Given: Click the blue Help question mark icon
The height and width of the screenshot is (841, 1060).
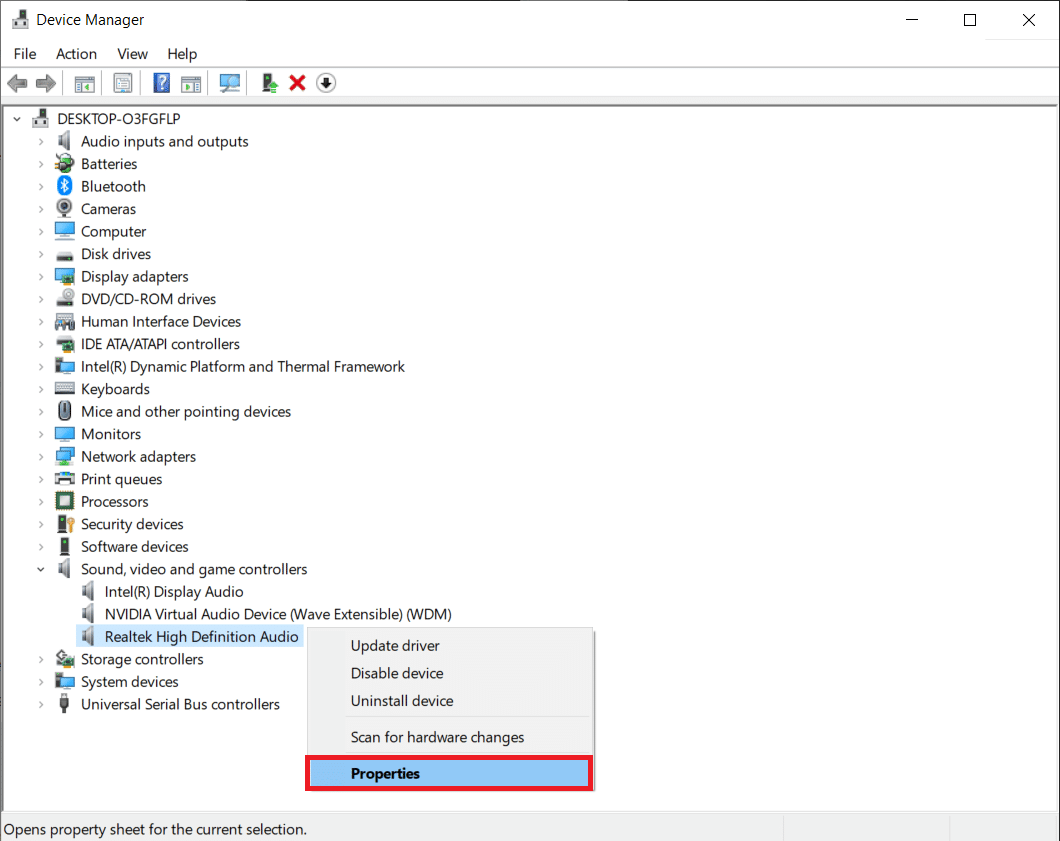Looking at the screenshot, I should [x=162, y=83].
